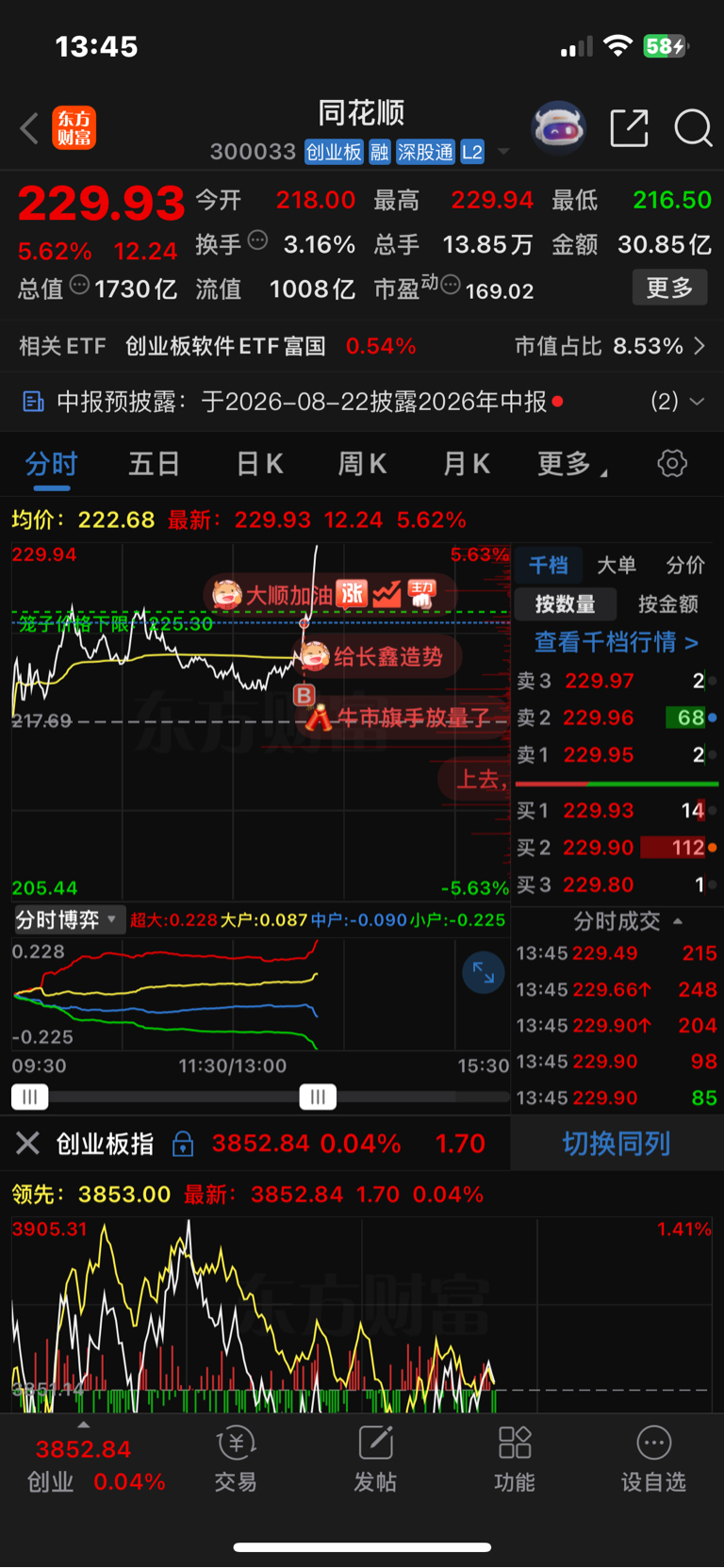Tap the info icon beside 总值
The image size is (724, 1568).
point(79,285)
